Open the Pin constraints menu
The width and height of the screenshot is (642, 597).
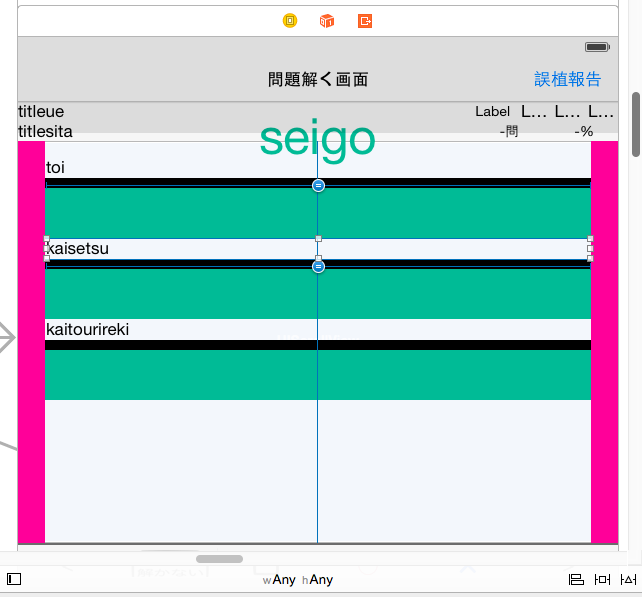pyautogui.click(x=602, y=579)
